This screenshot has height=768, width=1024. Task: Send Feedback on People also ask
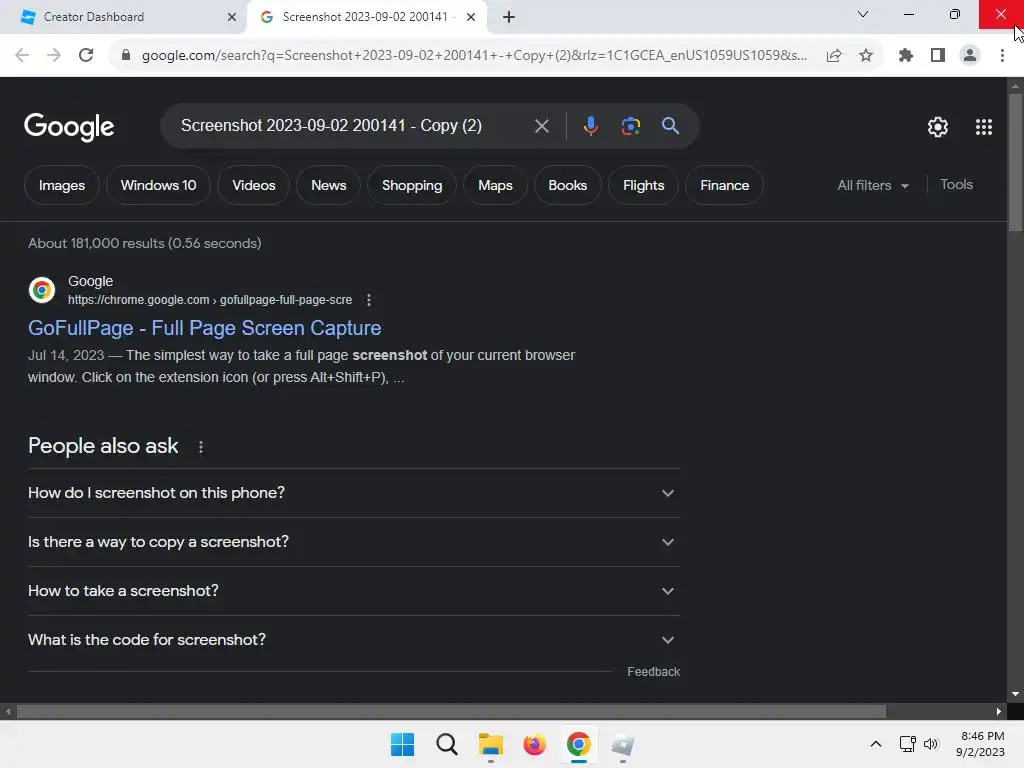click(x=653, y=672)
